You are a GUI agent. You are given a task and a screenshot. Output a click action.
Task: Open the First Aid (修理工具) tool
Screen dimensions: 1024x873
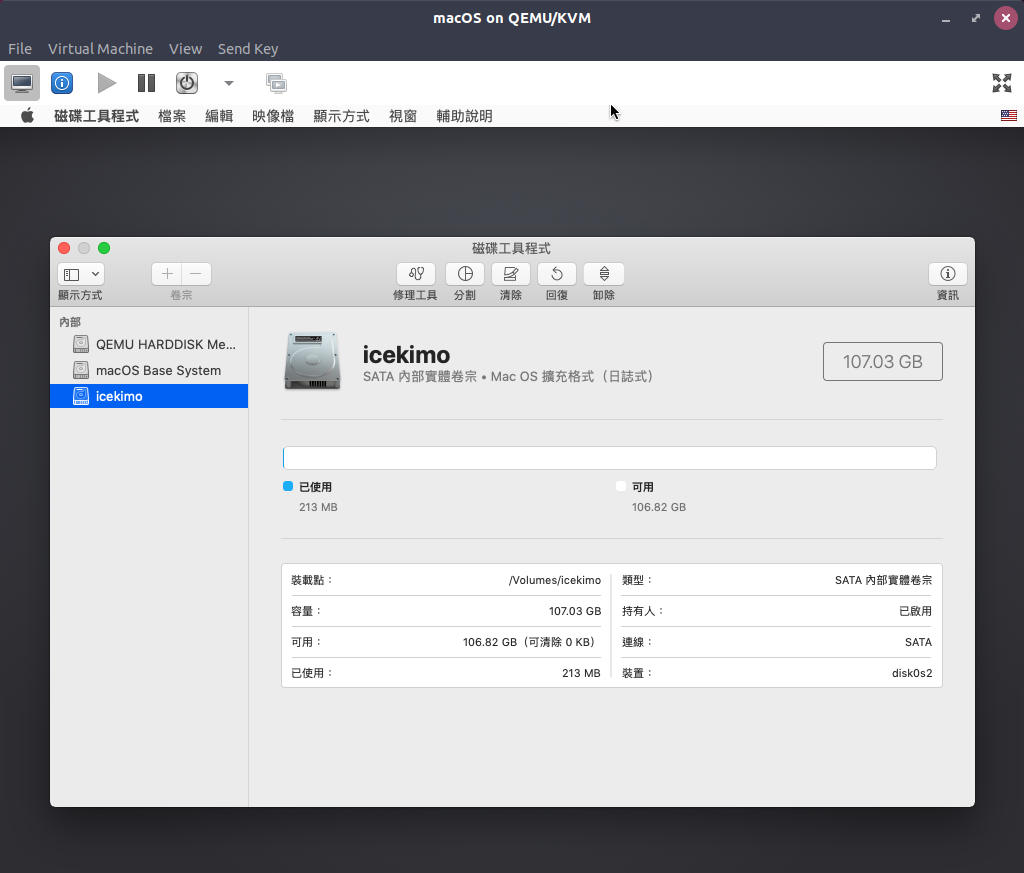pyautogui.click(x=415, y=274)
